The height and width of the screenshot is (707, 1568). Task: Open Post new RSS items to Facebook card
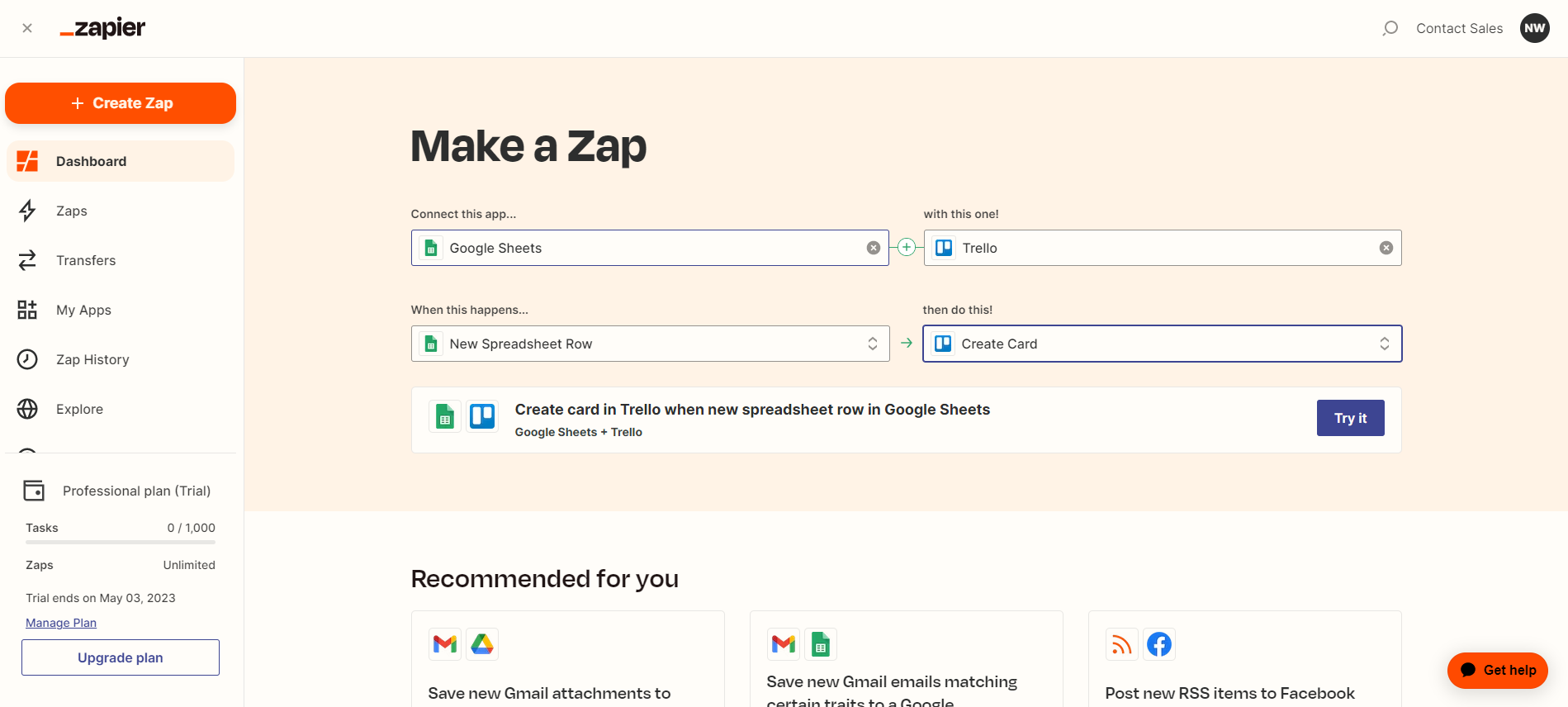coord(1245,659)
